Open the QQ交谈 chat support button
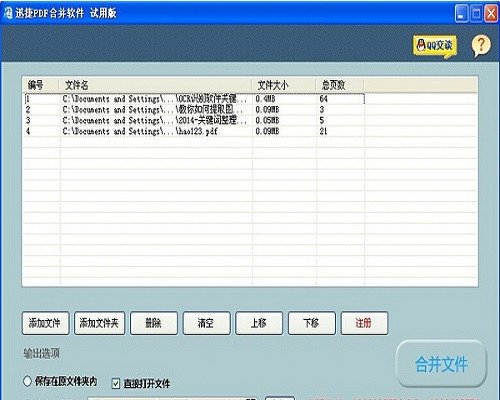Screen dimensions: 500x400 coord(435,45)
